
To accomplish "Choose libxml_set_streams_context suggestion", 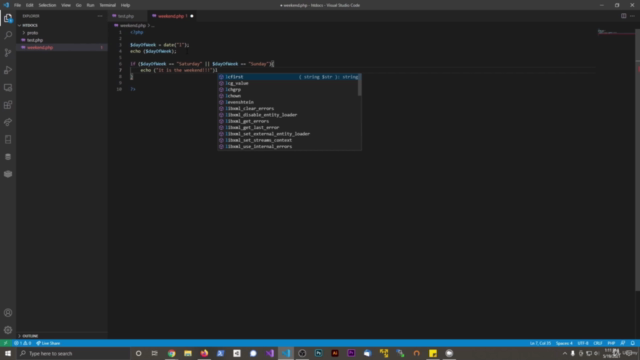I will point(288,140).
